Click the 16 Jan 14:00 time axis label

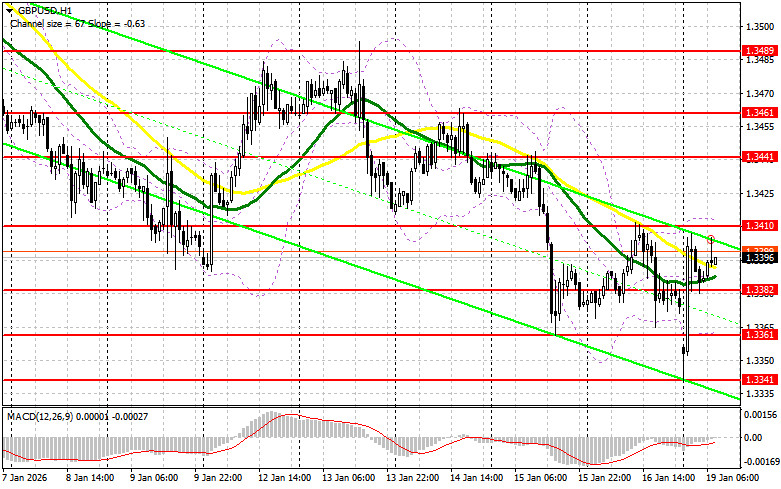(668, 478)
